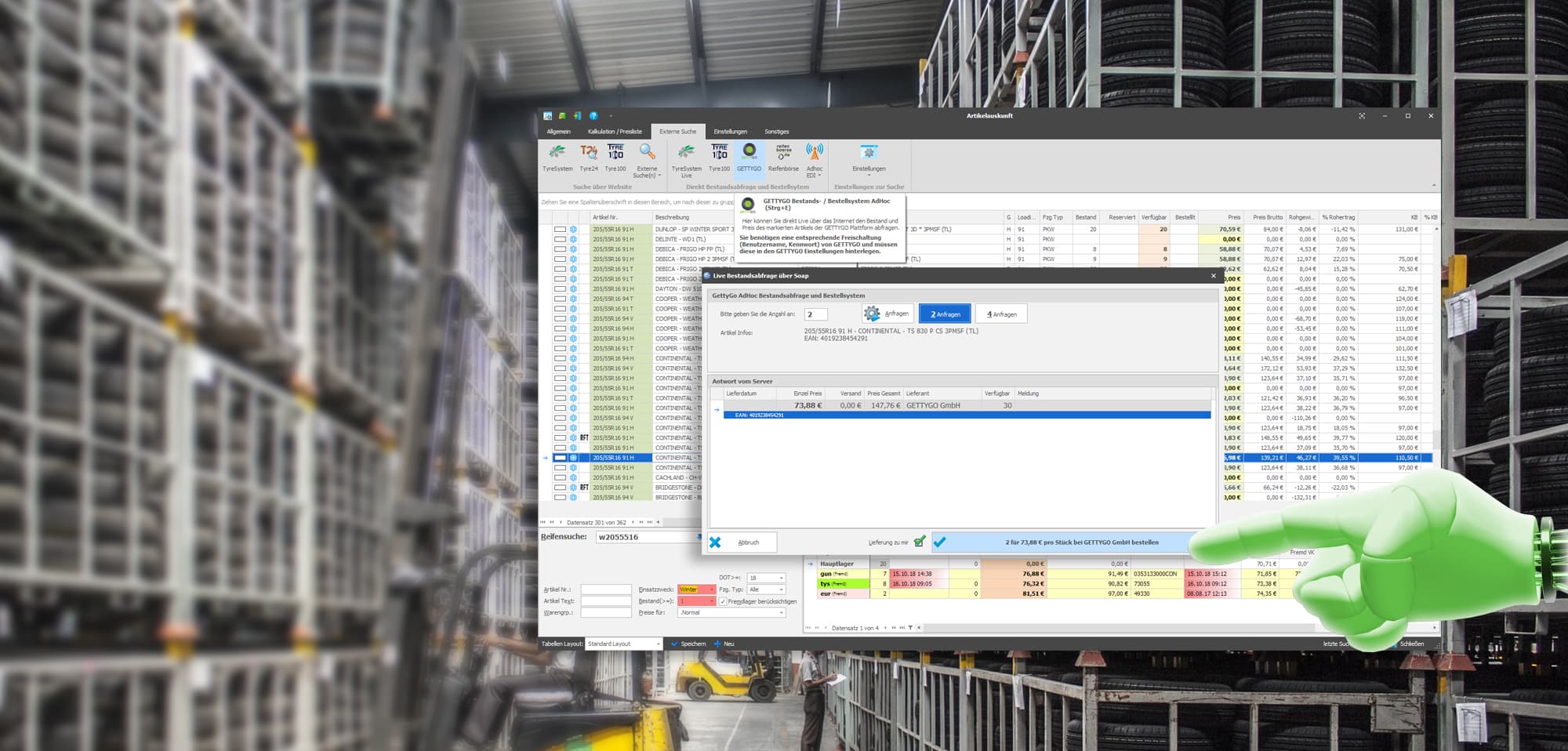Click the green quick-access toolbar icon

562,116
